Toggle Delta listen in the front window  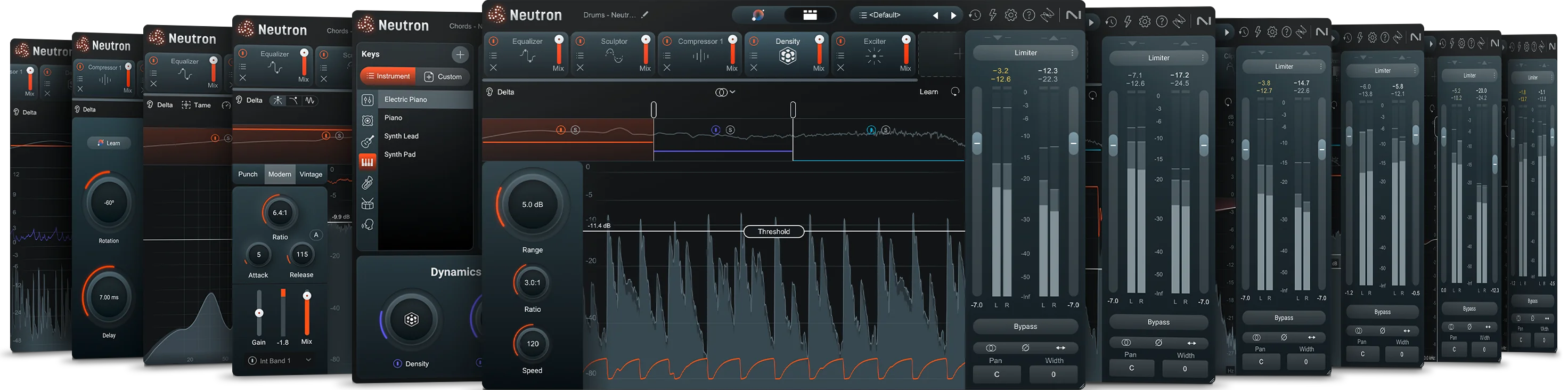coord(500,92)
